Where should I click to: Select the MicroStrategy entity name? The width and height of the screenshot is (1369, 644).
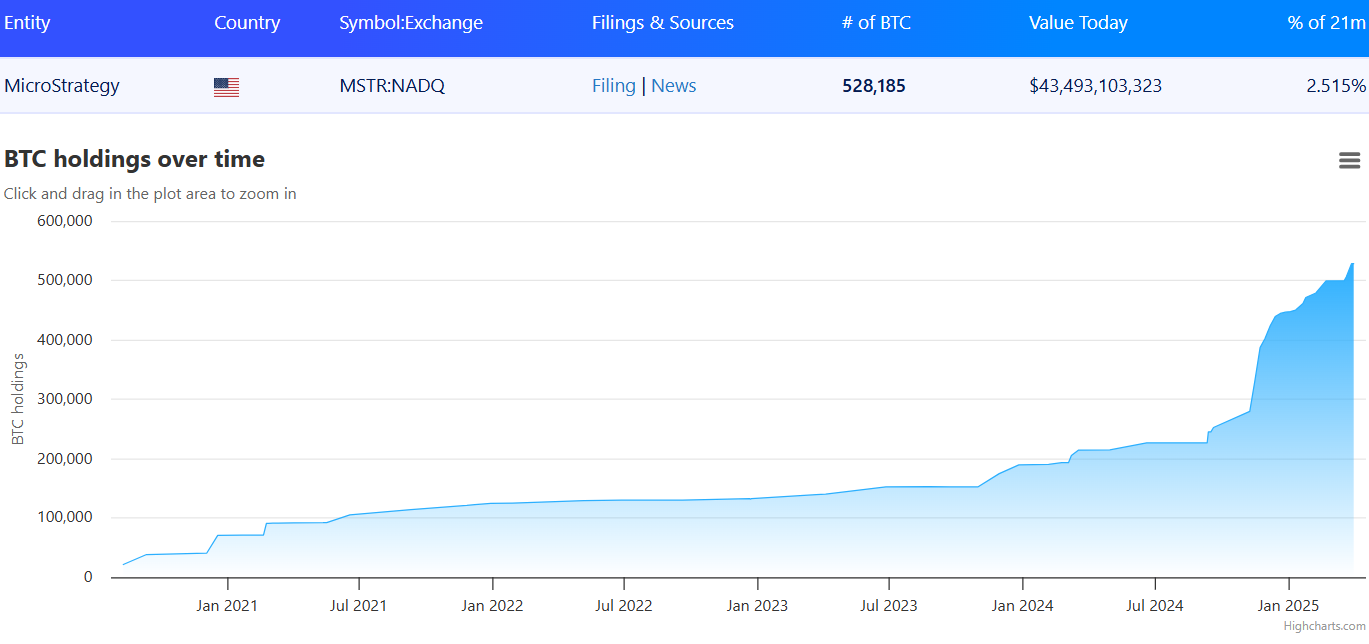point(62,86)
